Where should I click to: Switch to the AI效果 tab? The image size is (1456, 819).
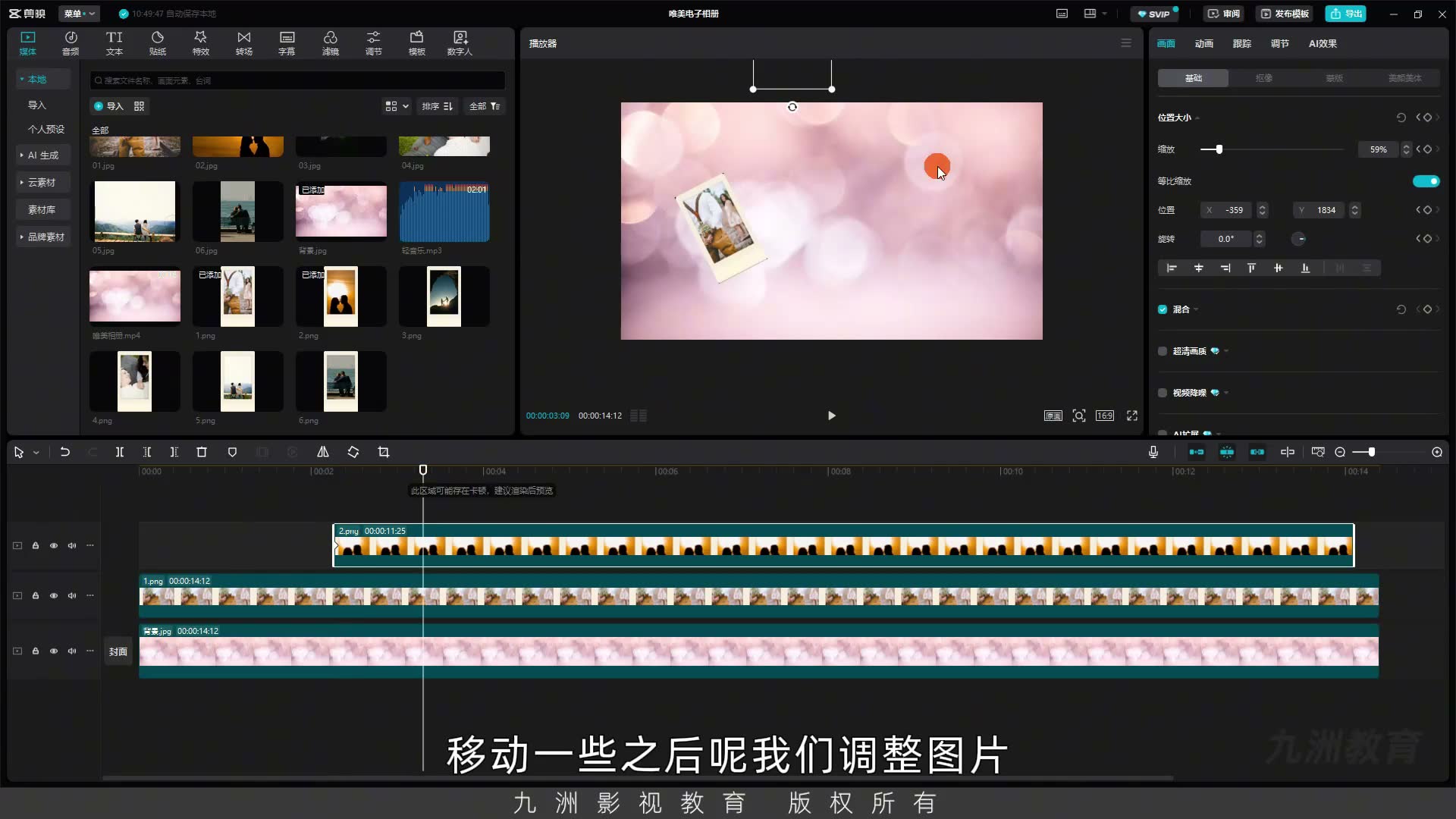(1323, 44)
